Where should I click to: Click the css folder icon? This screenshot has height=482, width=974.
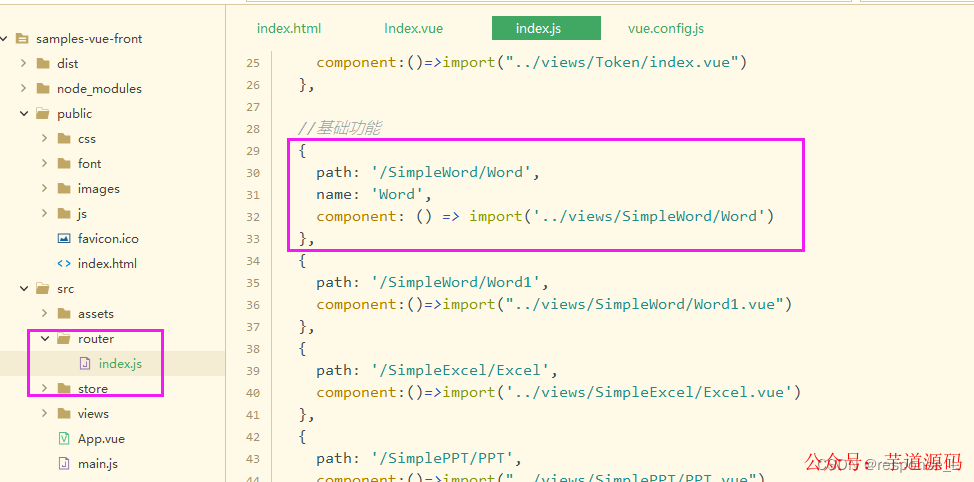tap(64, 139)
